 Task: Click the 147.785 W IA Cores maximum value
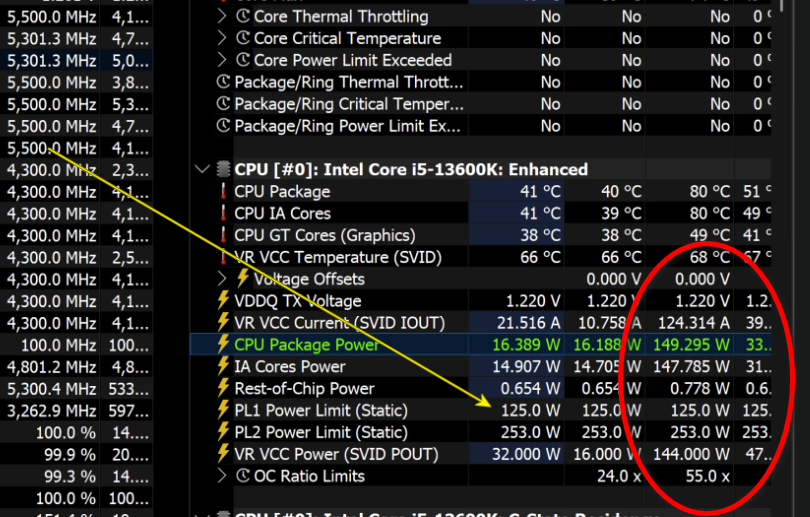point(691,366)
